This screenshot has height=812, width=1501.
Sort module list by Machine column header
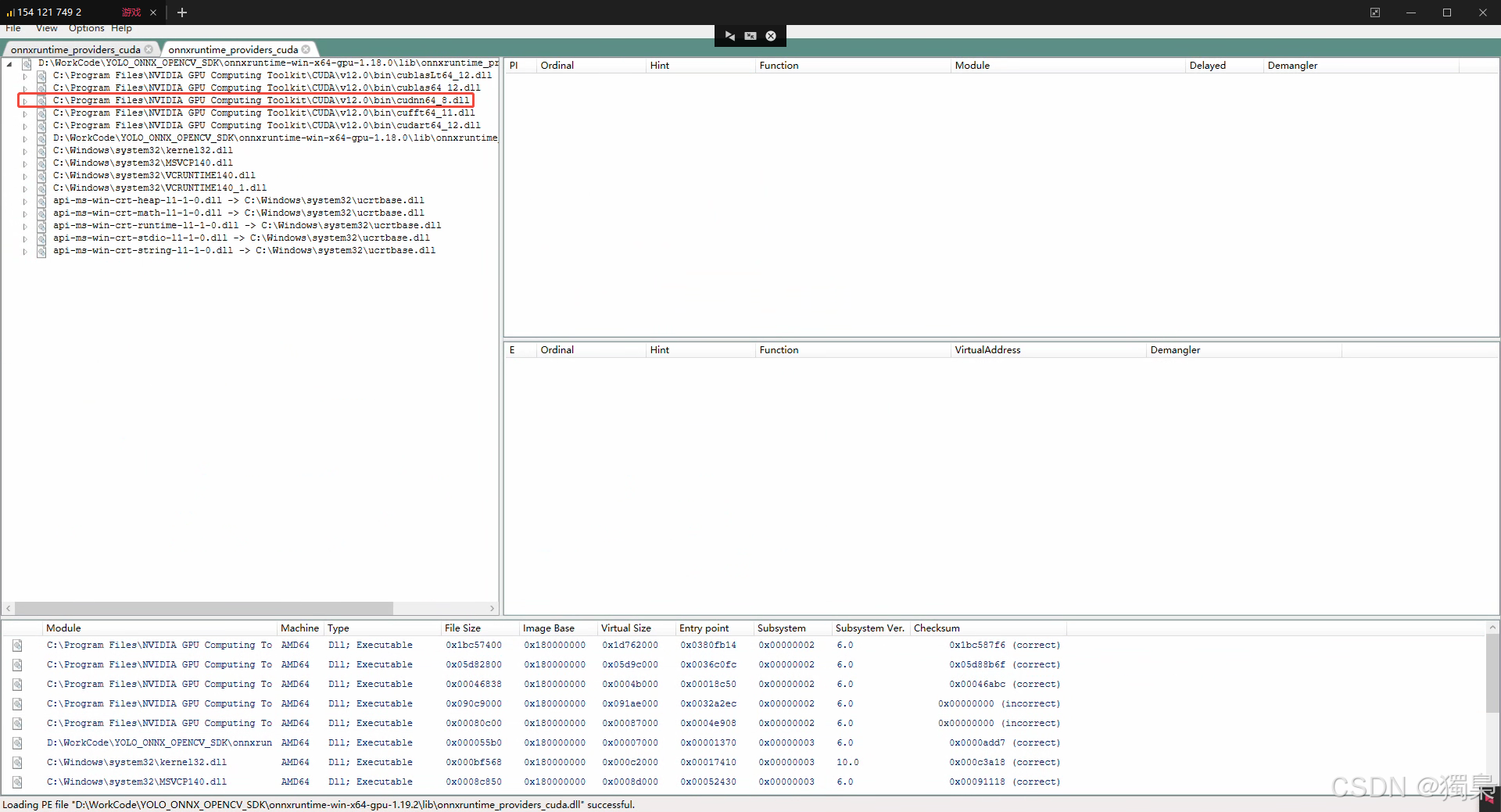click(x=301, y=628)
